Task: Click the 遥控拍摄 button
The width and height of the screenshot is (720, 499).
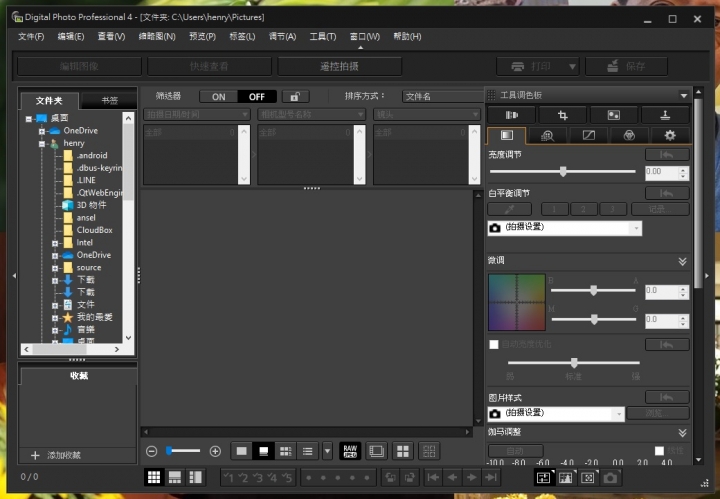Action: coord(339,66)
